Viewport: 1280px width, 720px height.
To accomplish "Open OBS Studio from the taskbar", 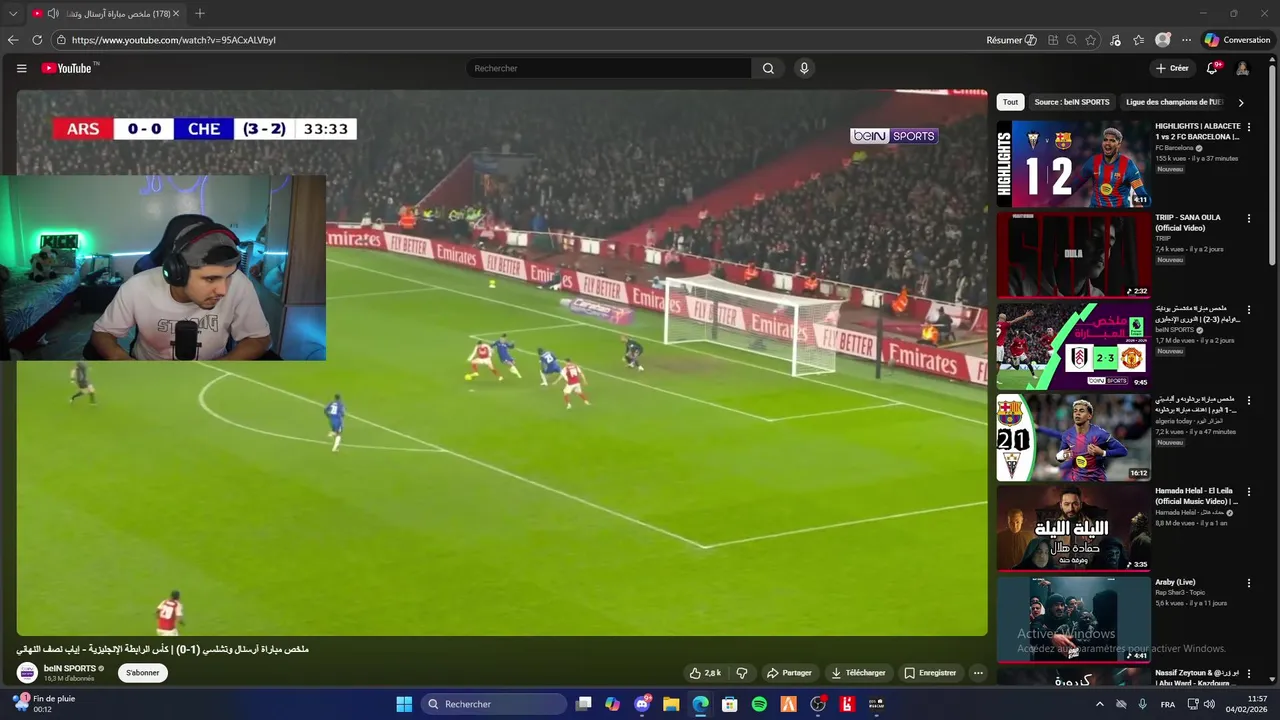I will 818,704.
